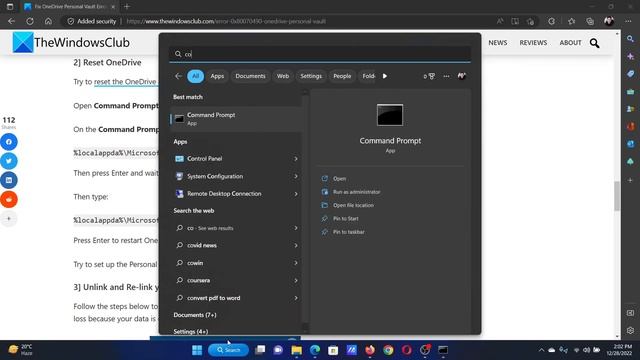Screen dimensions: 640x360
Task: Refresh the browser page
Action: (x=30, y=21)
